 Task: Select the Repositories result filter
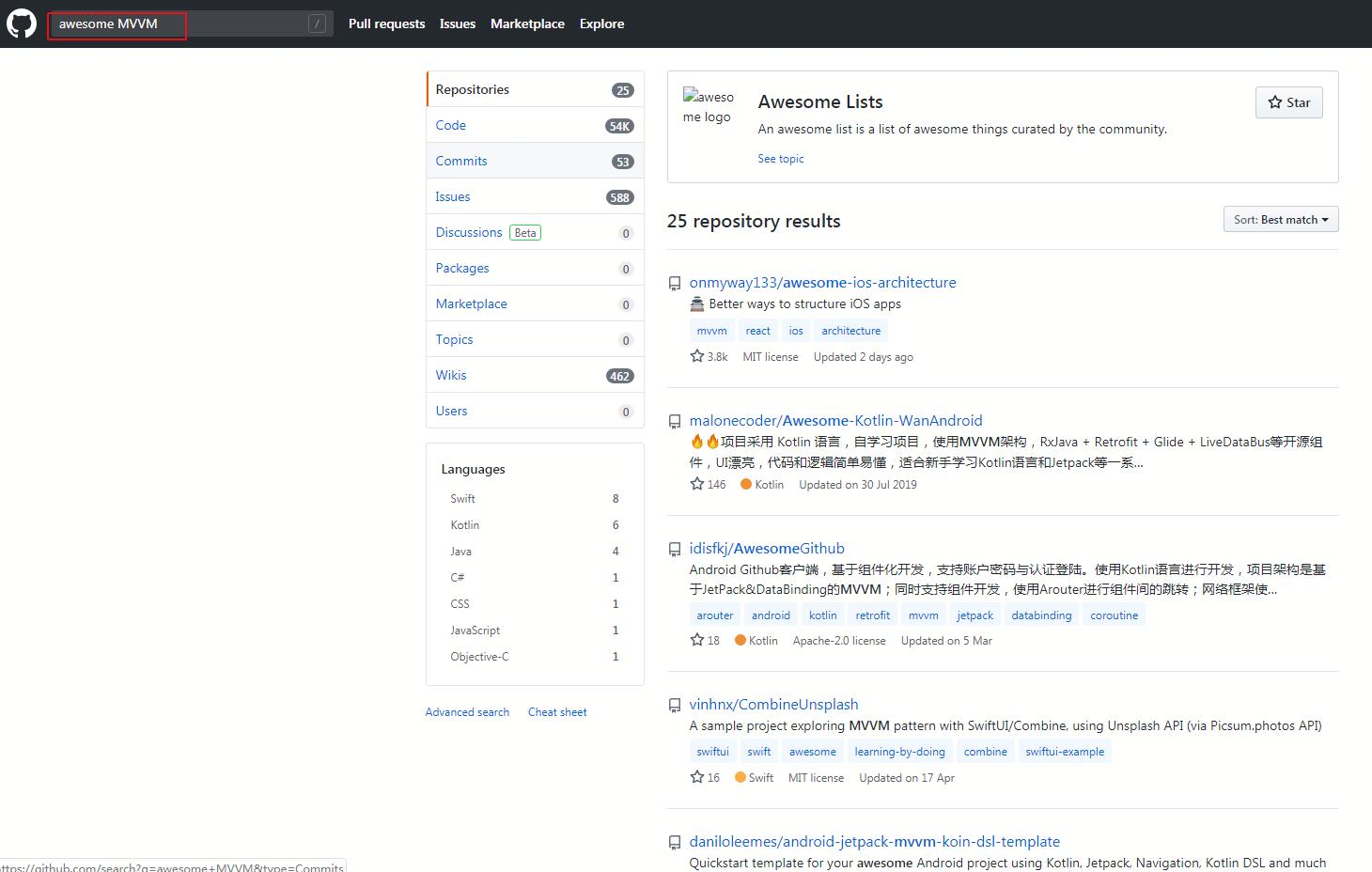tap(535, 89)
